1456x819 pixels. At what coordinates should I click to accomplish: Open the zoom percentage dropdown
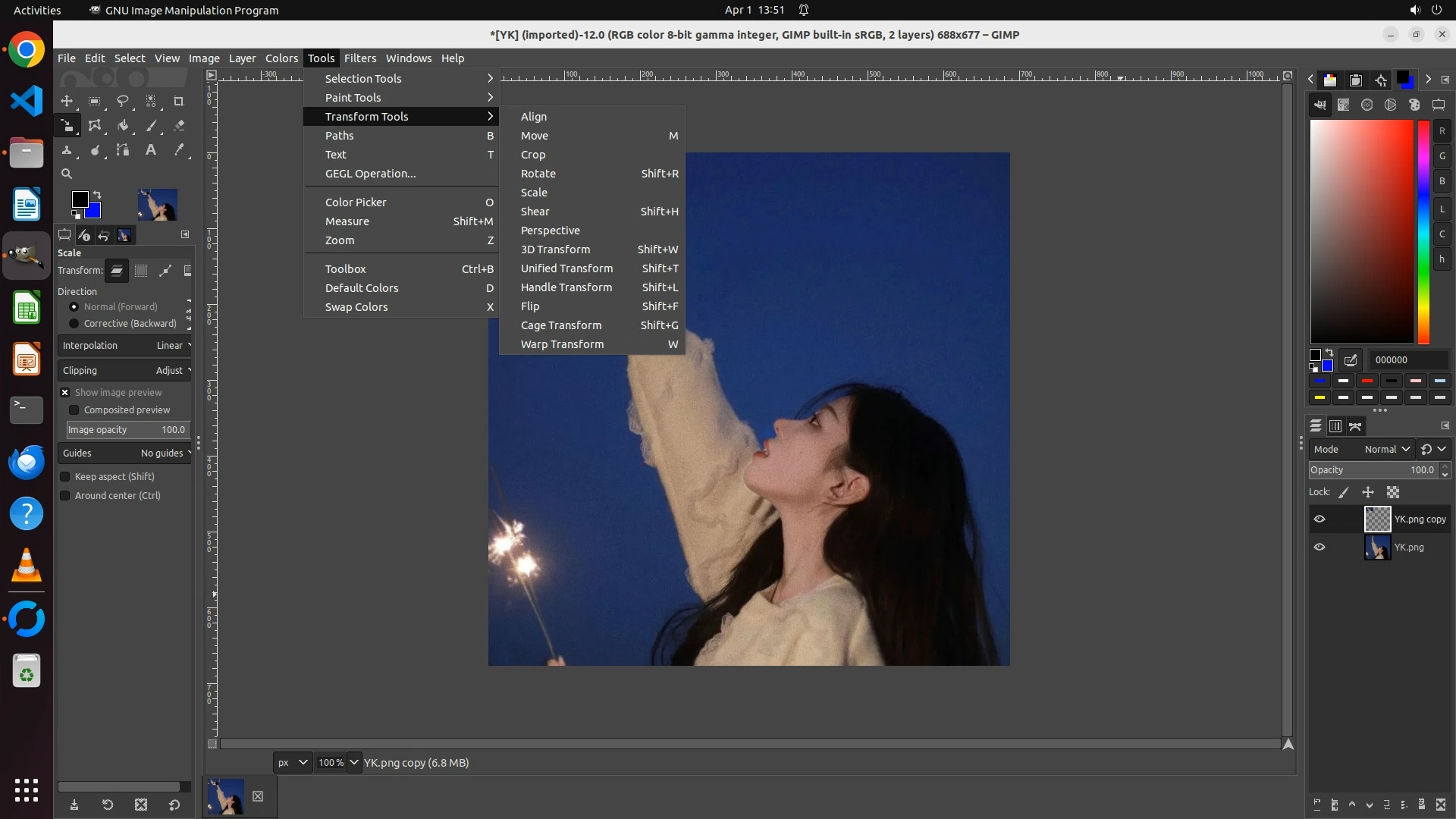click(x=354, y=763)
